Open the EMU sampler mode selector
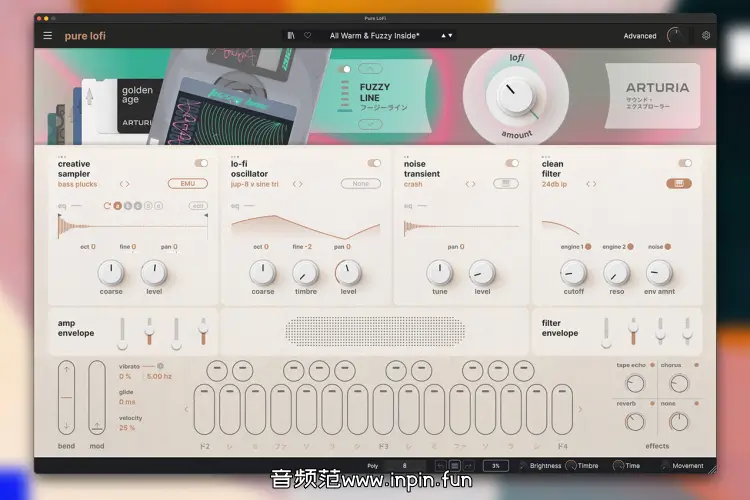This screenshot has height=500, width=750. coord(188,184)
